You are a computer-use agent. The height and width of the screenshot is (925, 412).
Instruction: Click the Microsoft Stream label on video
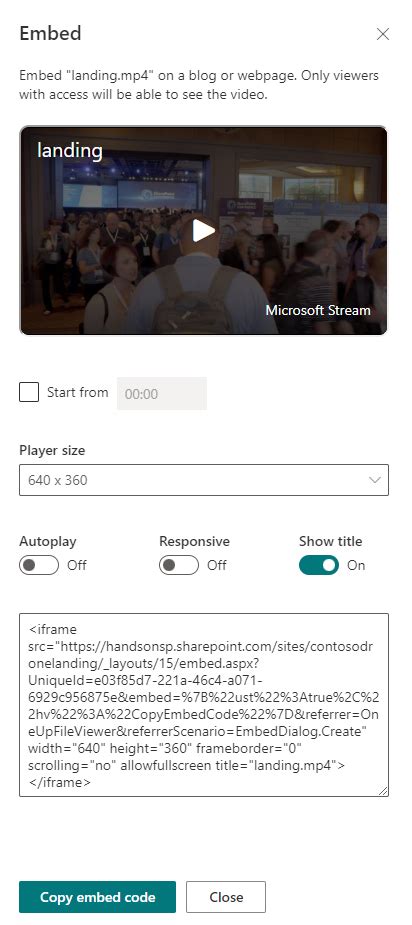click(x=318, y=310)
